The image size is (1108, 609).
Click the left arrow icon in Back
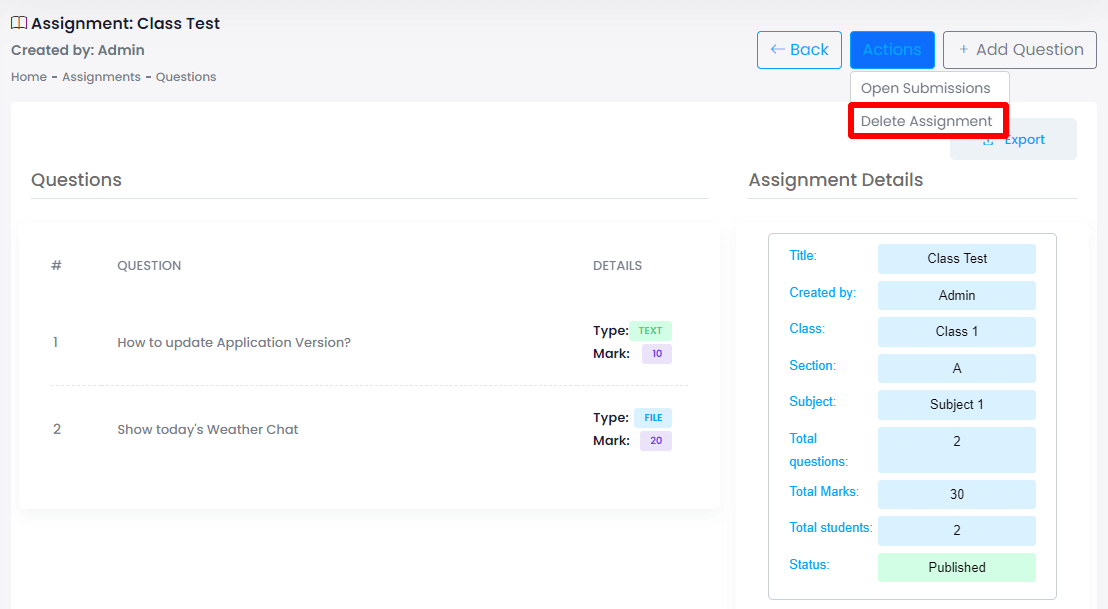pos(777,50)
